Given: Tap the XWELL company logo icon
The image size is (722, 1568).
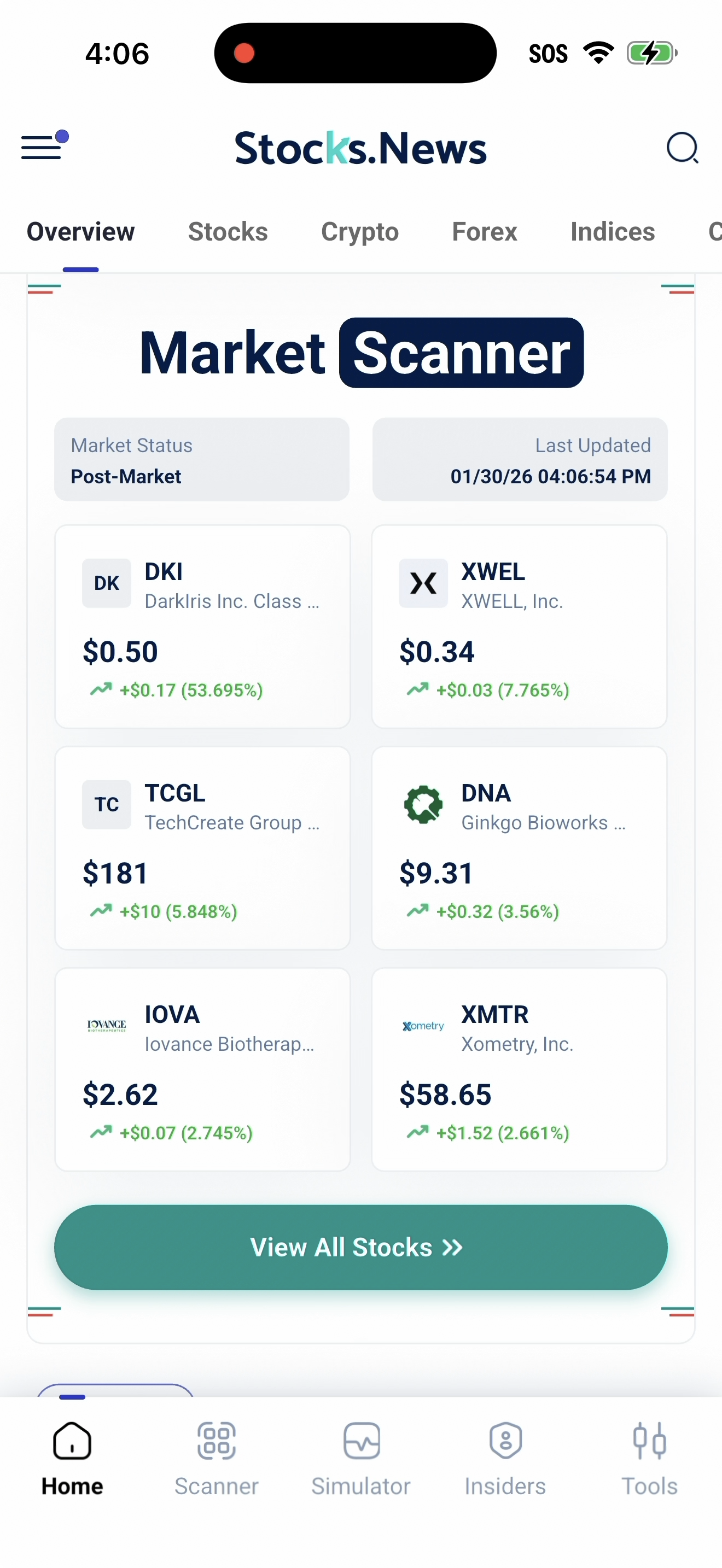Looking at the screenshot, I should (x=423, y=583).
